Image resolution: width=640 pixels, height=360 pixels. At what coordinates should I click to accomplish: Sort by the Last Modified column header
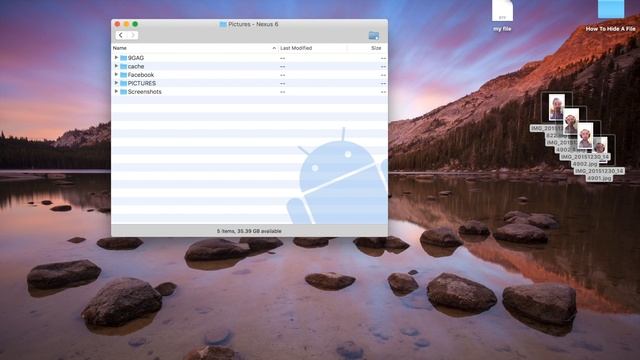coord(296,48)
